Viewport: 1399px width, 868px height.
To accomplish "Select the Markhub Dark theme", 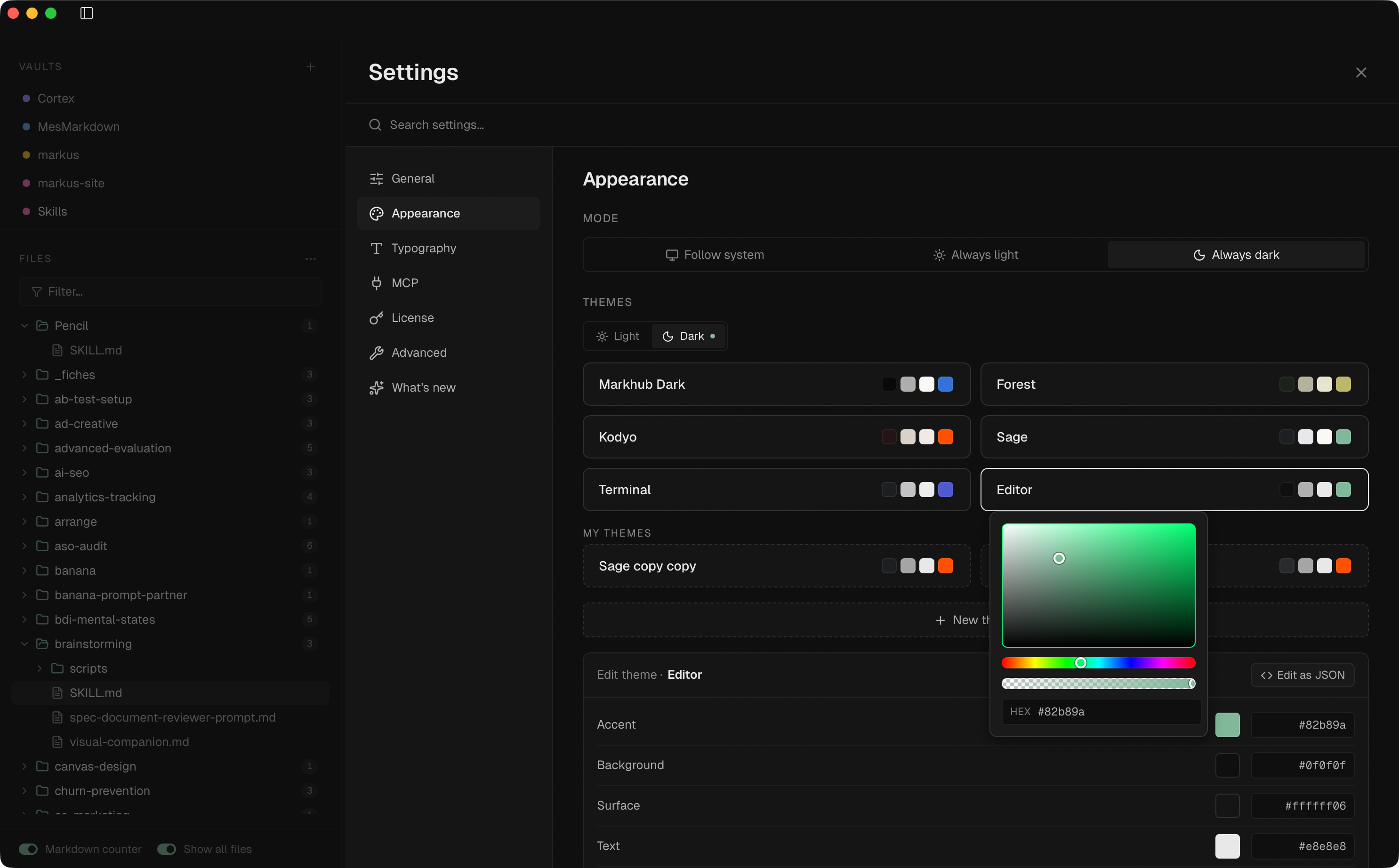I will 776,384.
